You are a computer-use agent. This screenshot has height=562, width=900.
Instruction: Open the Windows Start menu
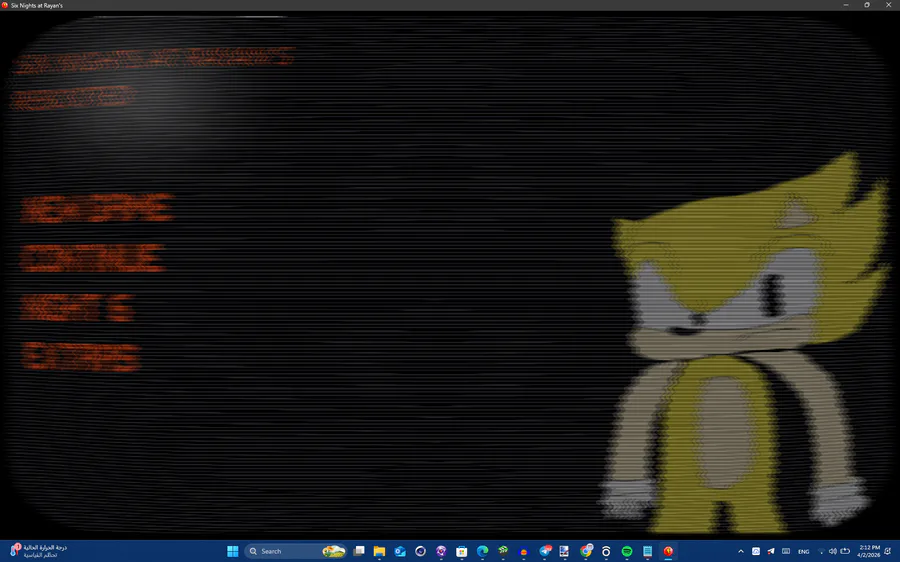point(232,551)
